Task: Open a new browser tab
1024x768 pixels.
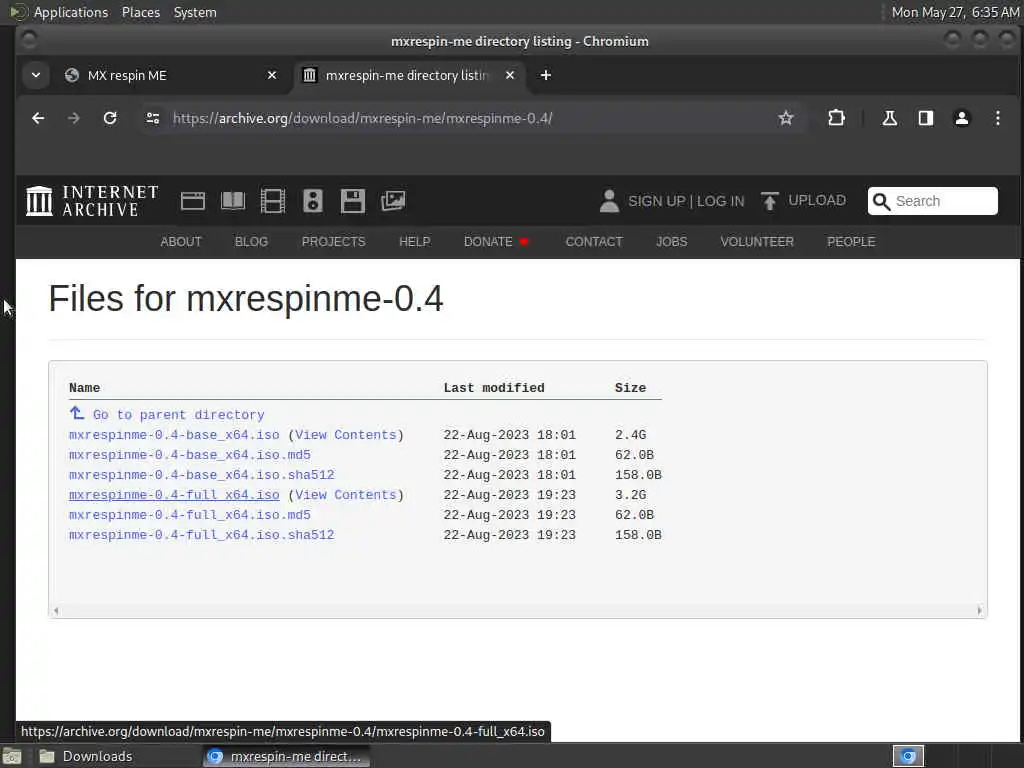Action: pos(546,75)
